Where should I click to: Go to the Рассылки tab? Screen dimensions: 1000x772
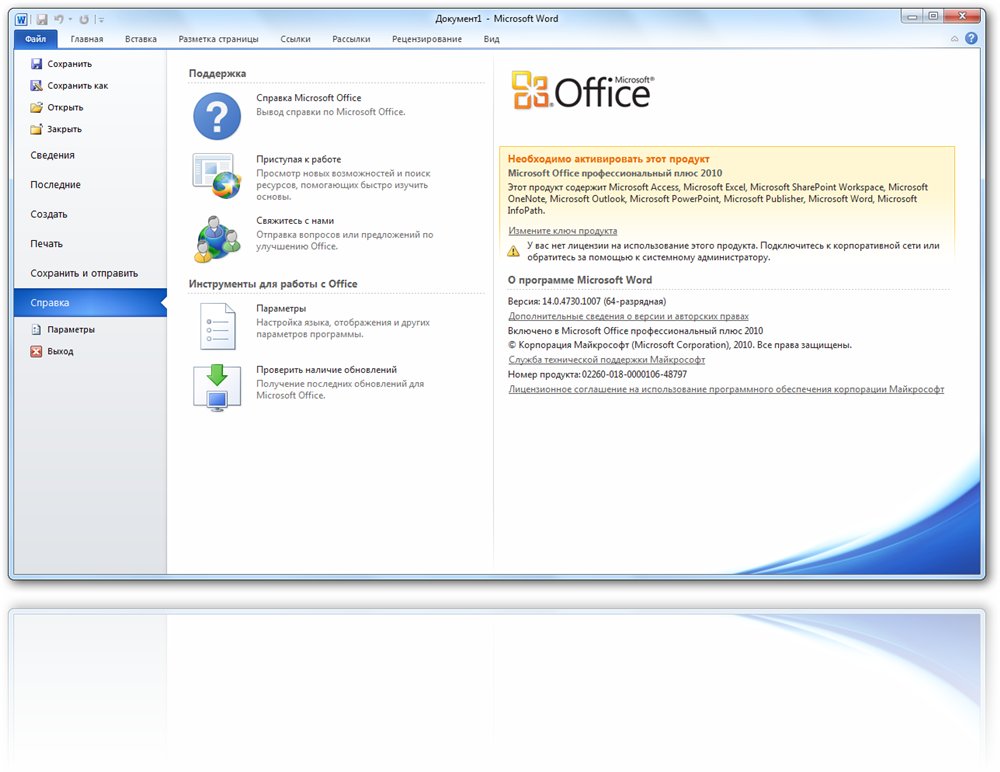[x=351, y=39]
